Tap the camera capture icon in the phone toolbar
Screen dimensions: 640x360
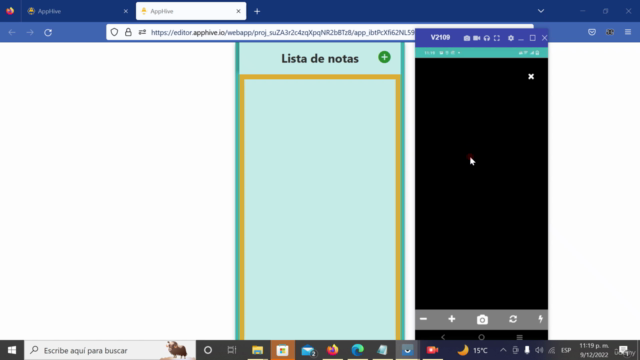tap(482, 320)
